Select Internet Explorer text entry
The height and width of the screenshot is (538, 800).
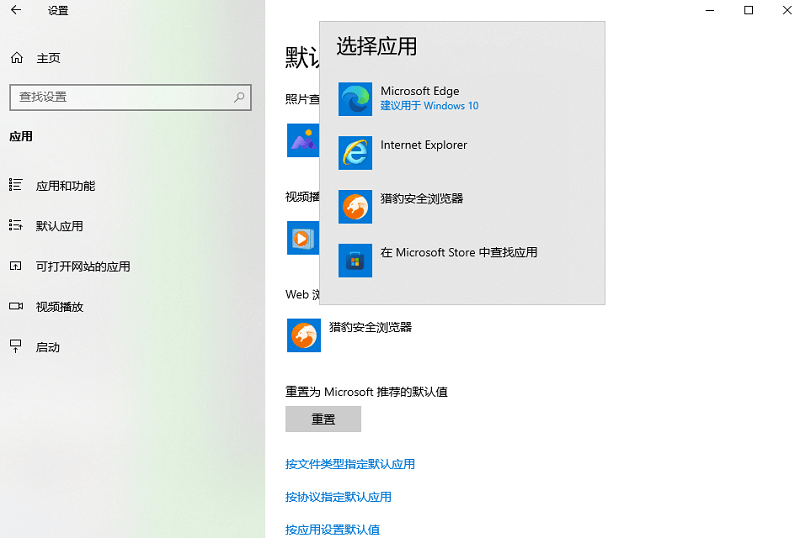[424, 145]
